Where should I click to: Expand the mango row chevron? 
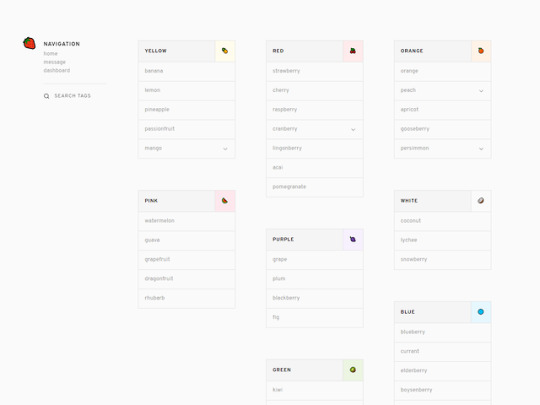click(x=225, y=149)
